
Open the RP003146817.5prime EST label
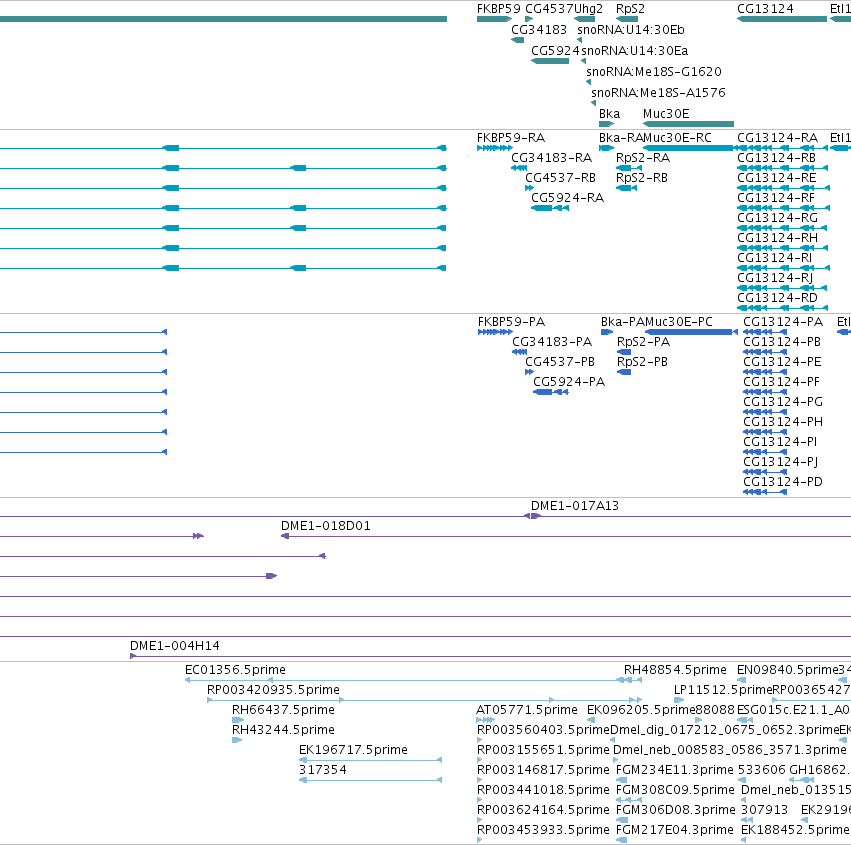click(543, 770)
